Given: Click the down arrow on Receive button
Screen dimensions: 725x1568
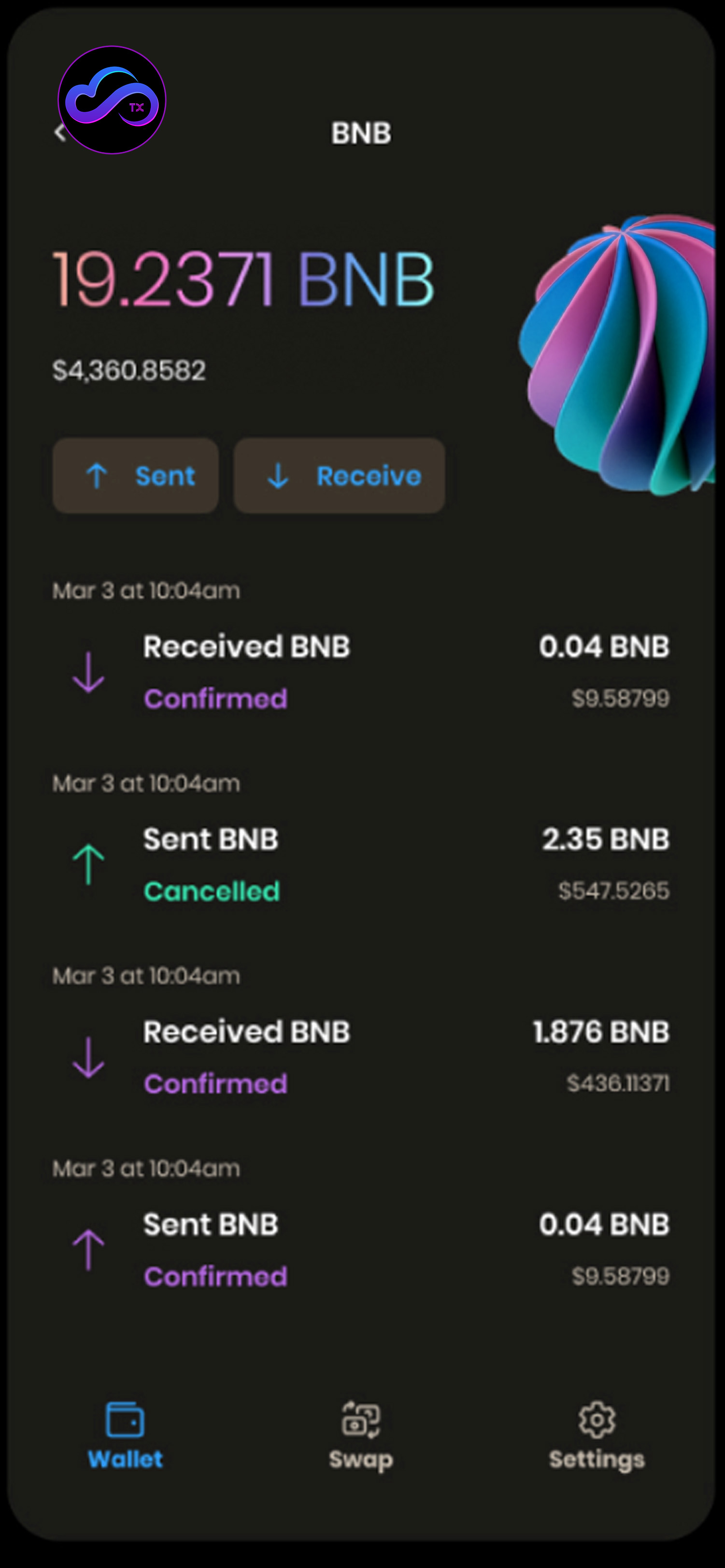Looking at the screenshot, I should tap(278, 476).
